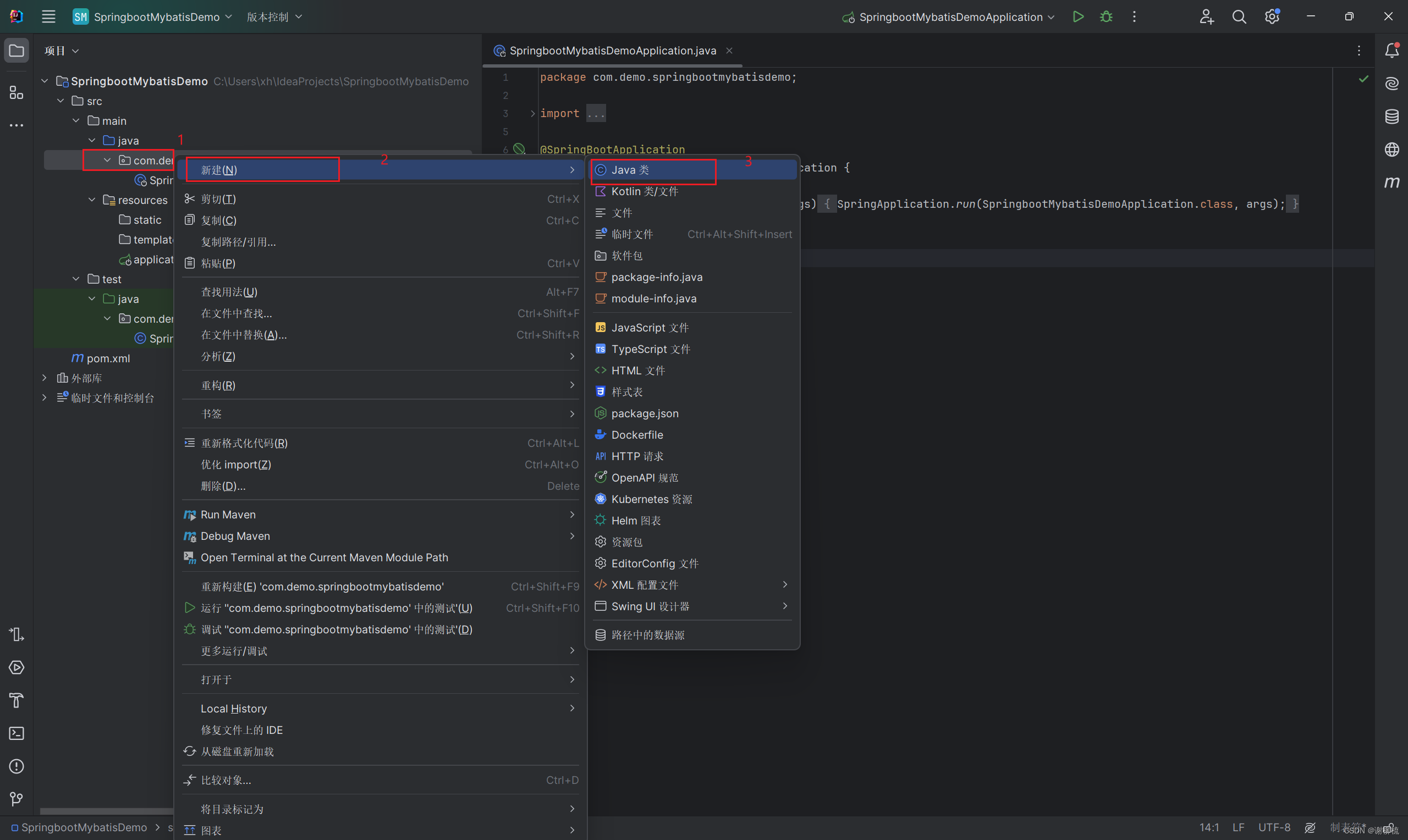Open the Database tool window icon
This screenshot has height=840, width=1408.
(1391, 117)
